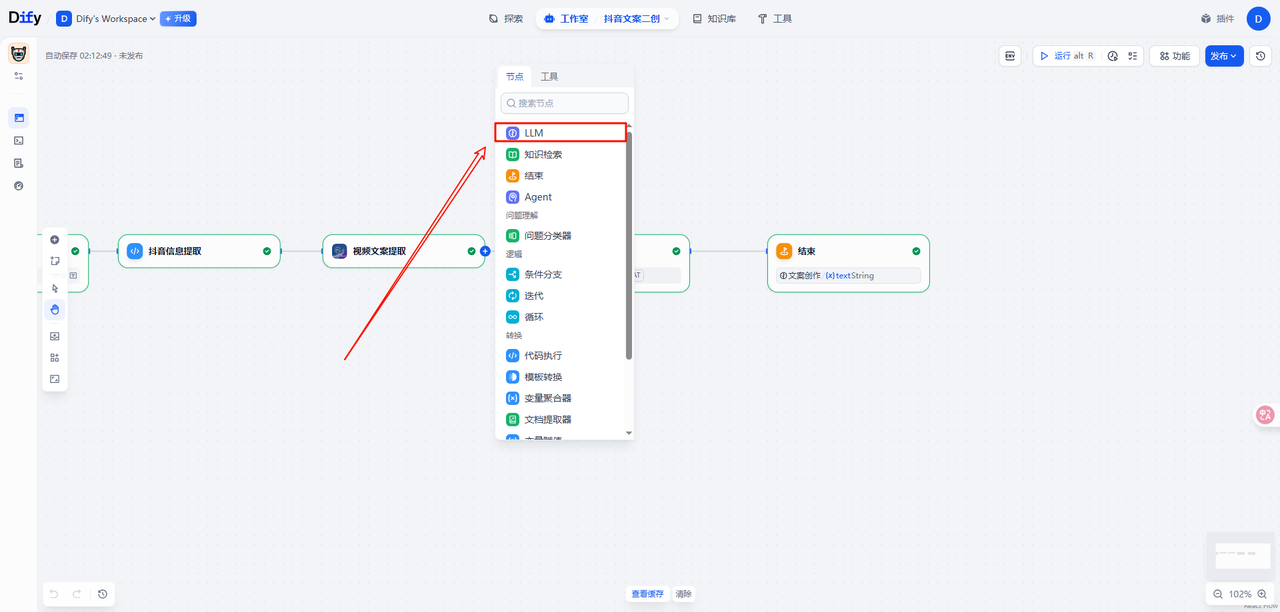Zoom in with the plus magnifier
This screenshot has width=1280, height=612.
(x=1263, y=594)
